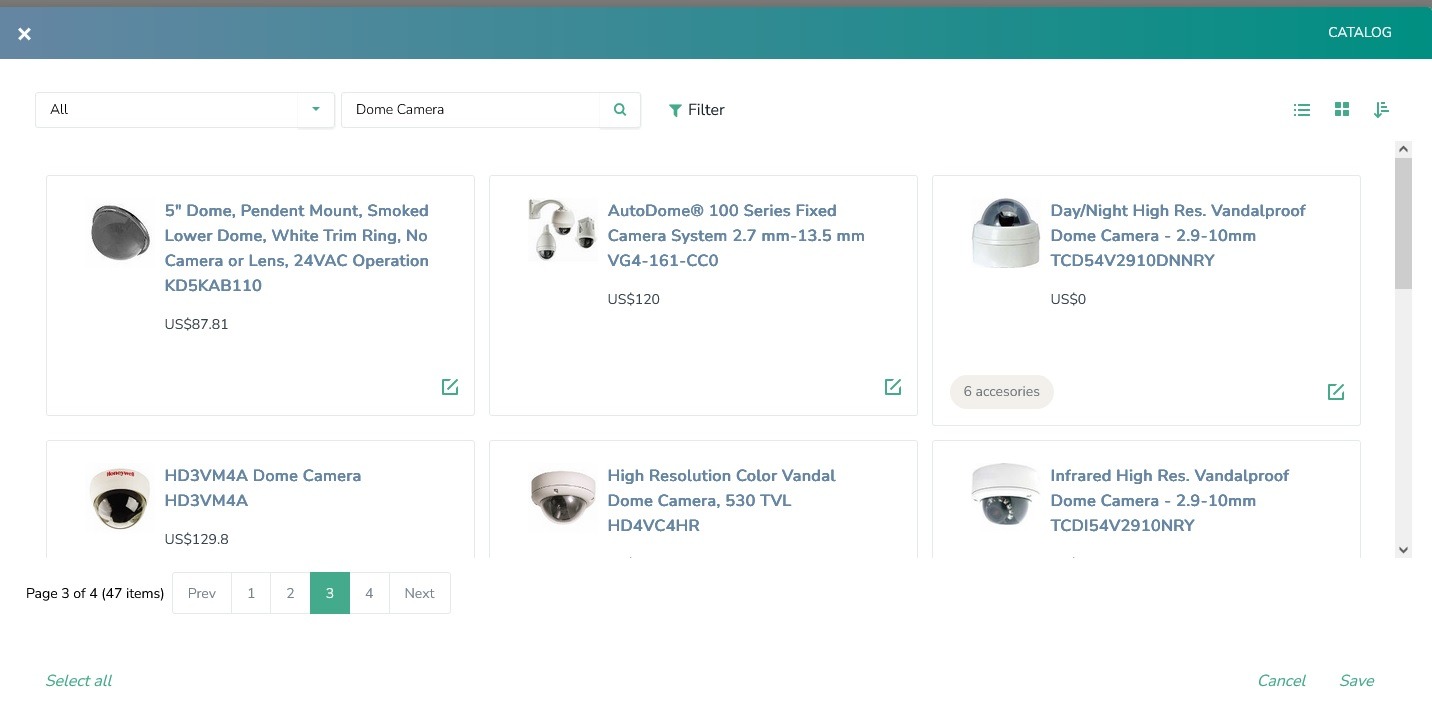Click the US$0 price
This screenshot has height=713, width=1432.
tap(1068, 299)
